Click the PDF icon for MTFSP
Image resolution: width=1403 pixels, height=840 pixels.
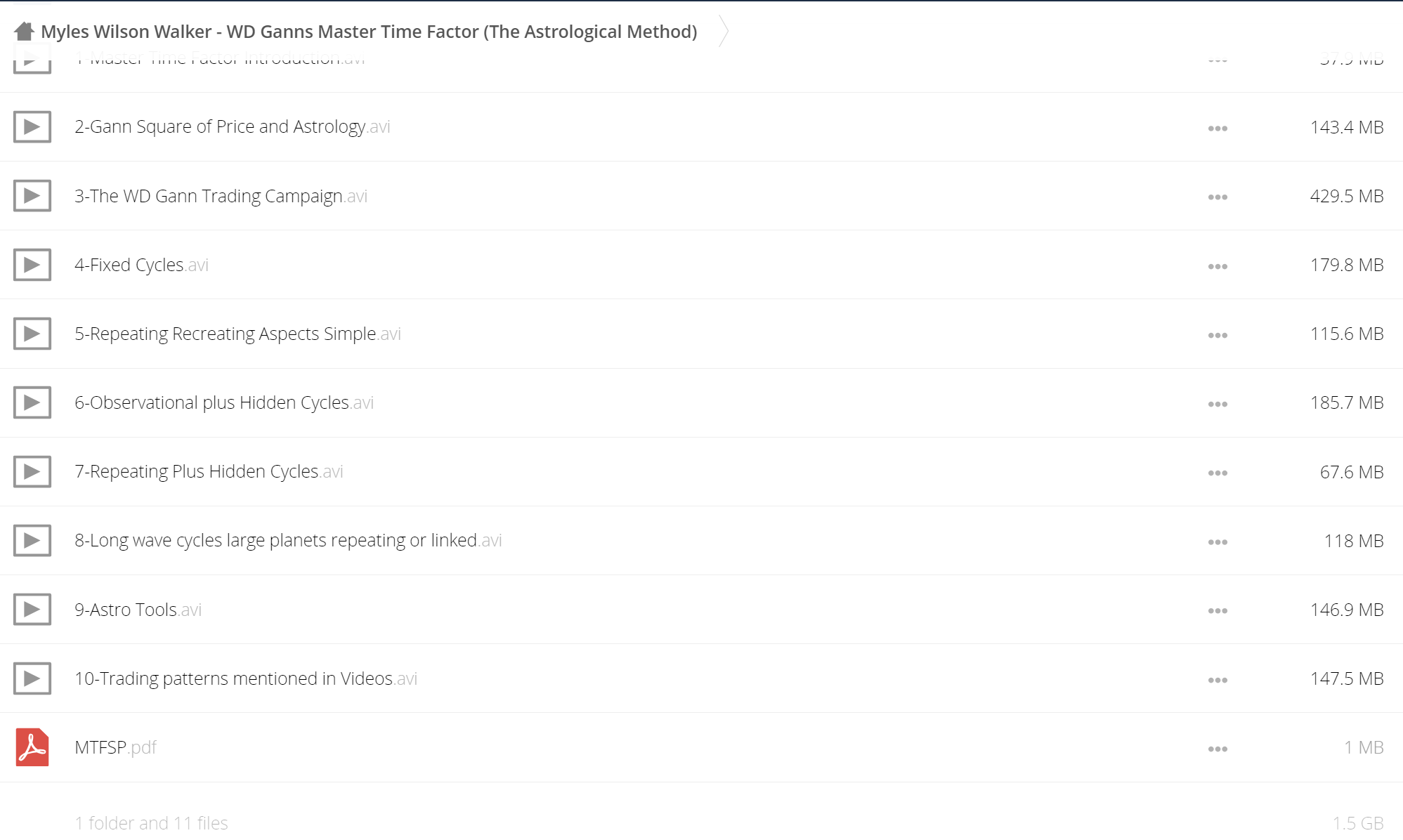pyautogui.click(x=32, y=747)
